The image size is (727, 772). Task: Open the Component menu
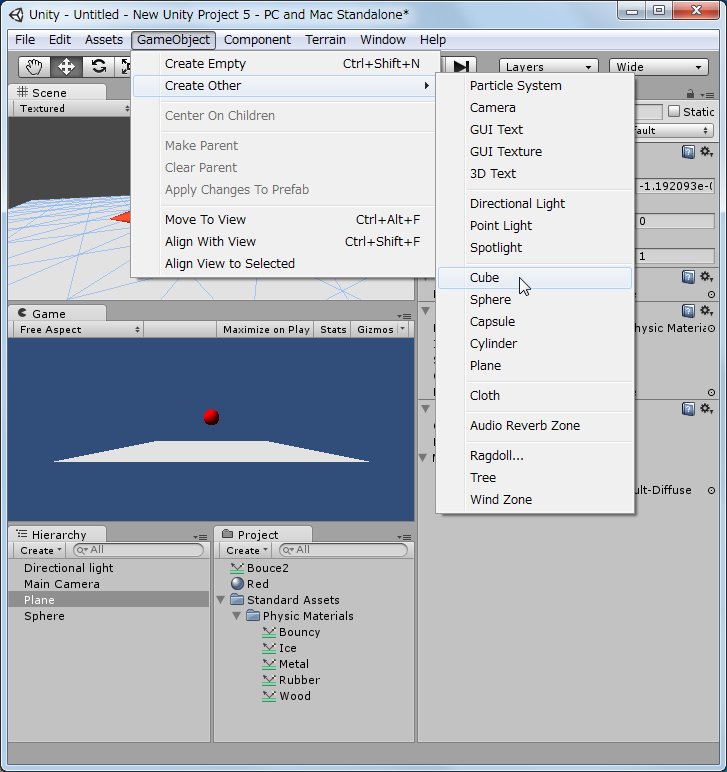point(257,39)
